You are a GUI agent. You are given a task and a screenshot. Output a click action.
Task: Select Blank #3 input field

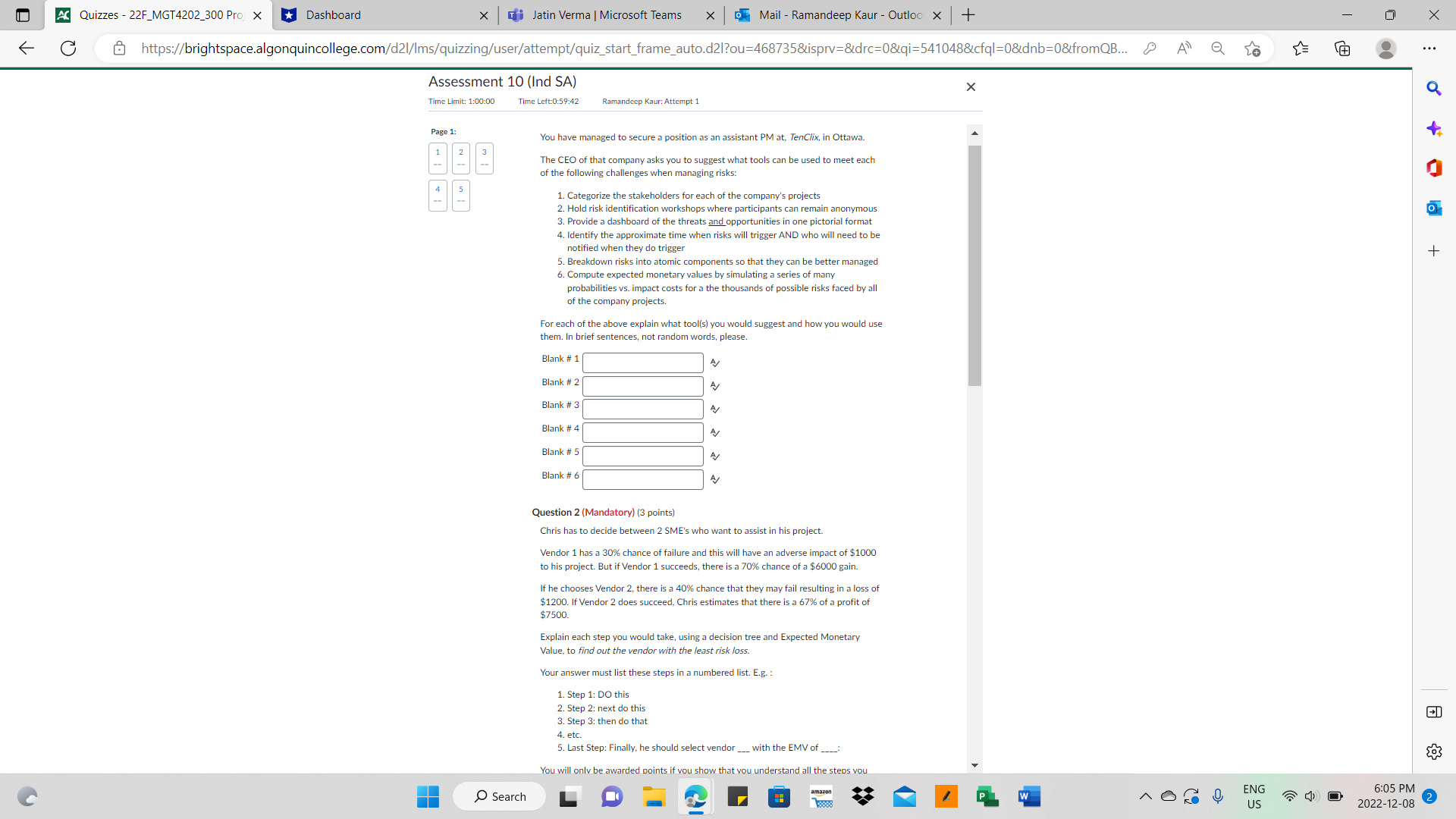point(643,406)
